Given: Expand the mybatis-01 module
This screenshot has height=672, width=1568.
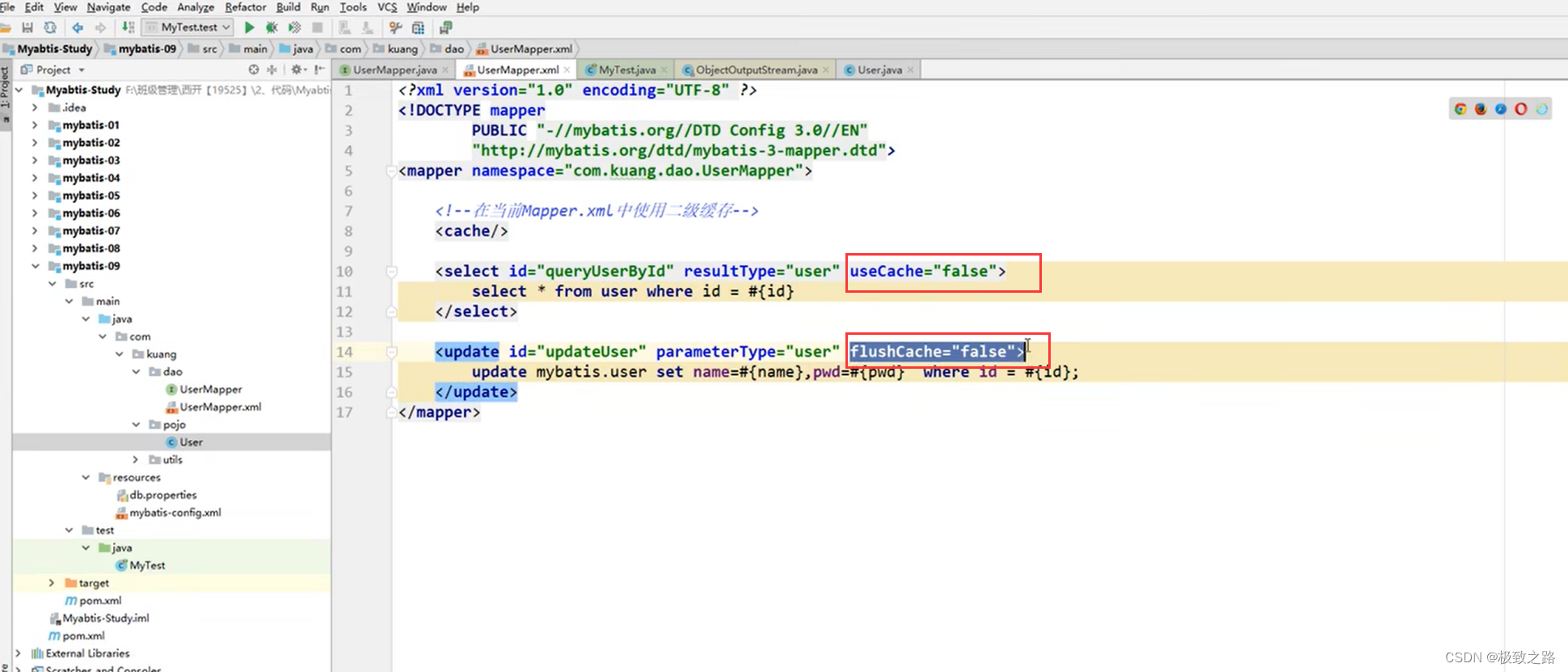Looking at the screenshot, I should (35, 125).
